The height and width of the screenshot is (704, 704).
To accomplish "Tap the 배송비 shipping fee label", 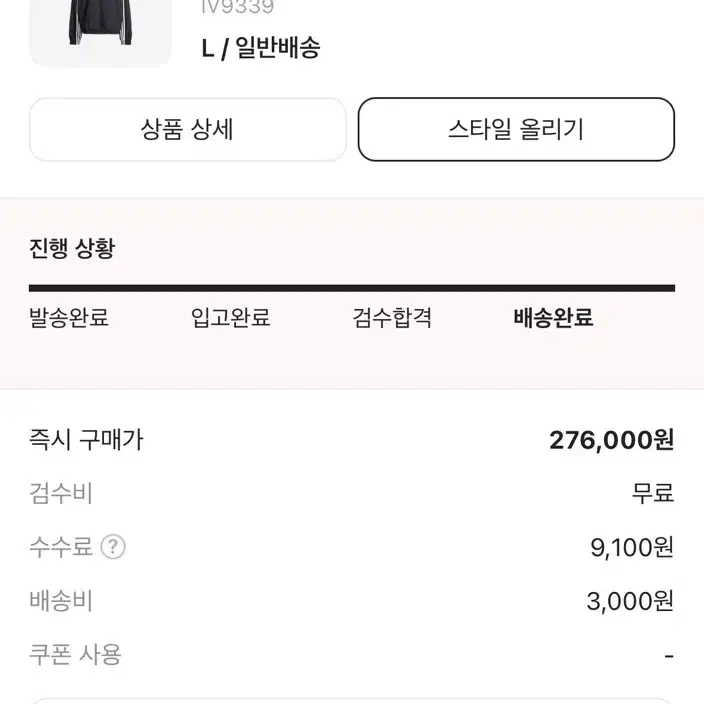I will [61, 601].
